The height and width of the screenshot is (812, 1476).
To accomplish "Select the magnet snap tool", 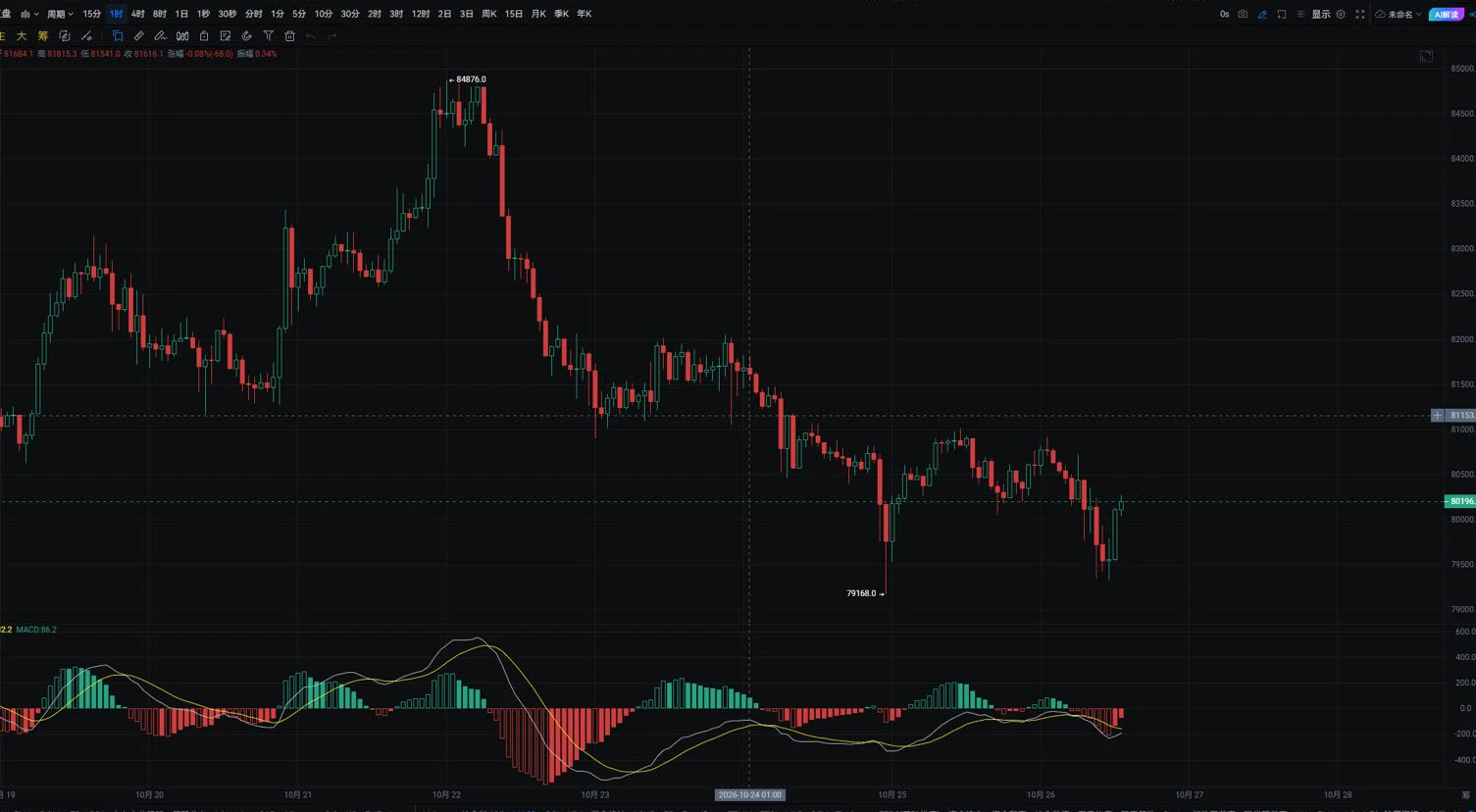I will [x=246, y=36].
